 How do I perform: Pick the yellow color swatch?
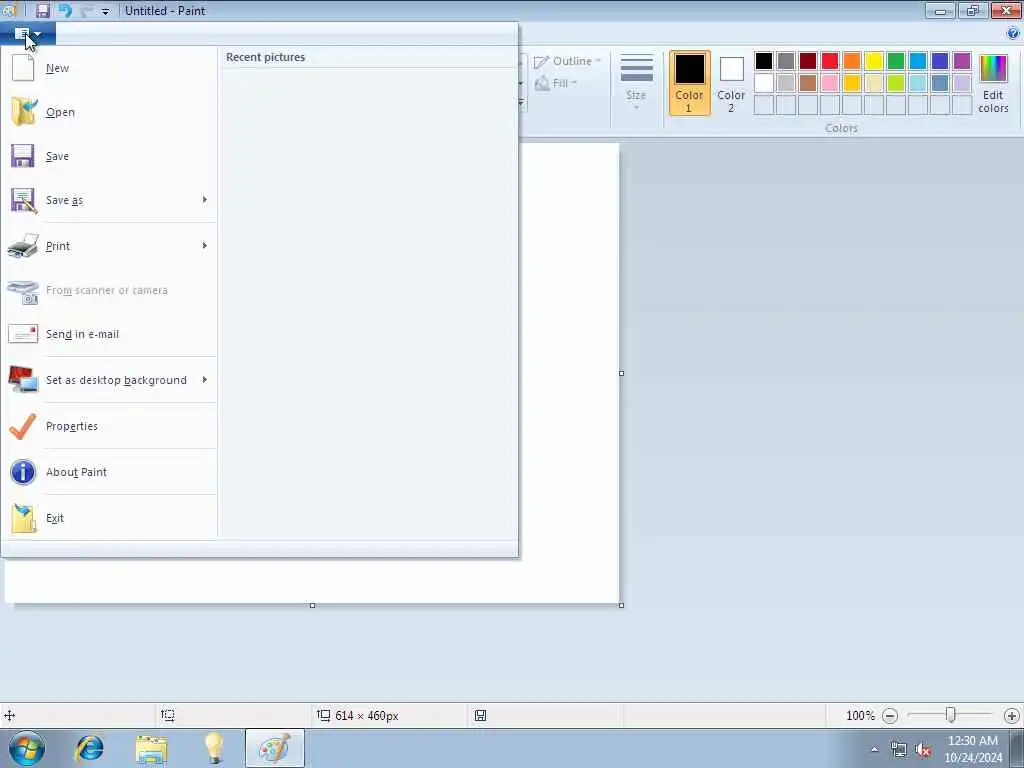(x=874, y=61)
